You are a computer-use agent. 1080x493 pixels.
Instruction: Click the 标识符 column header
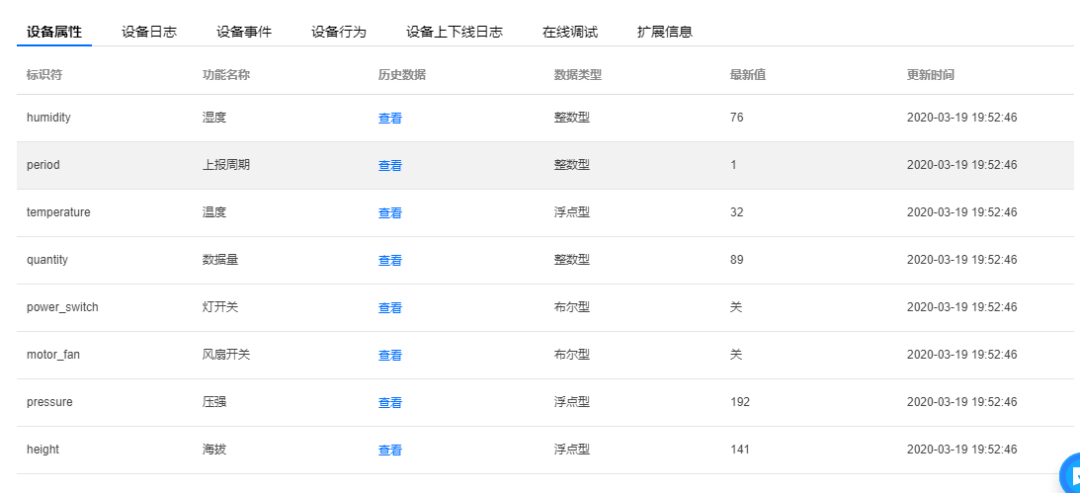coord(44,75)
